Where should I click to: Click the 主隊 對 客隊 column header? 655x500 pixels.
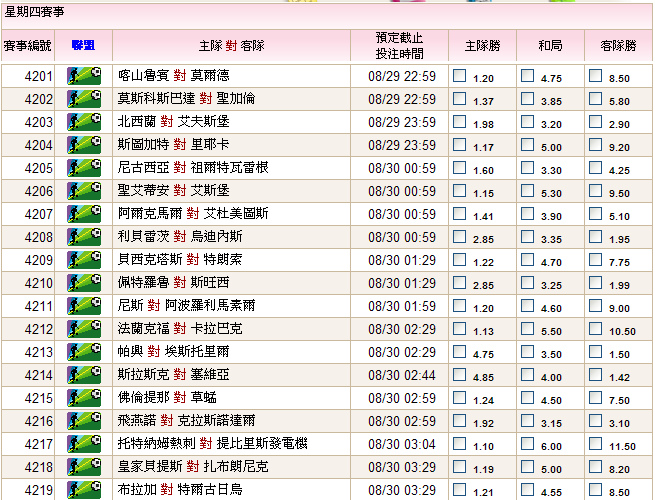pos(231,46)
